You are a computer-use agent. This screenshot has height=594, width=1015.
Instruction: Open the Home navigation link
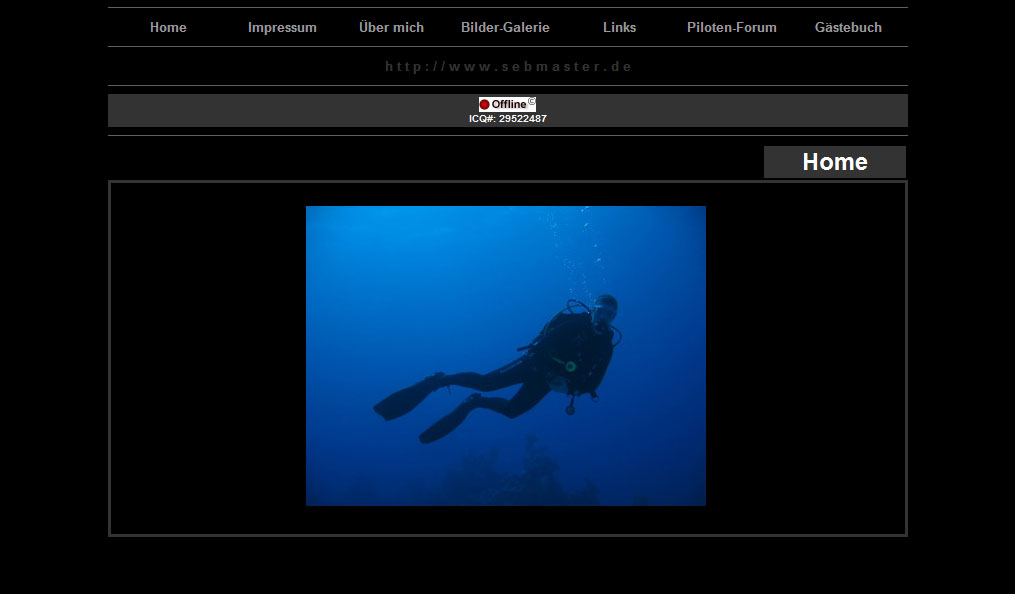pyautogui.click(x=168, y=28)
